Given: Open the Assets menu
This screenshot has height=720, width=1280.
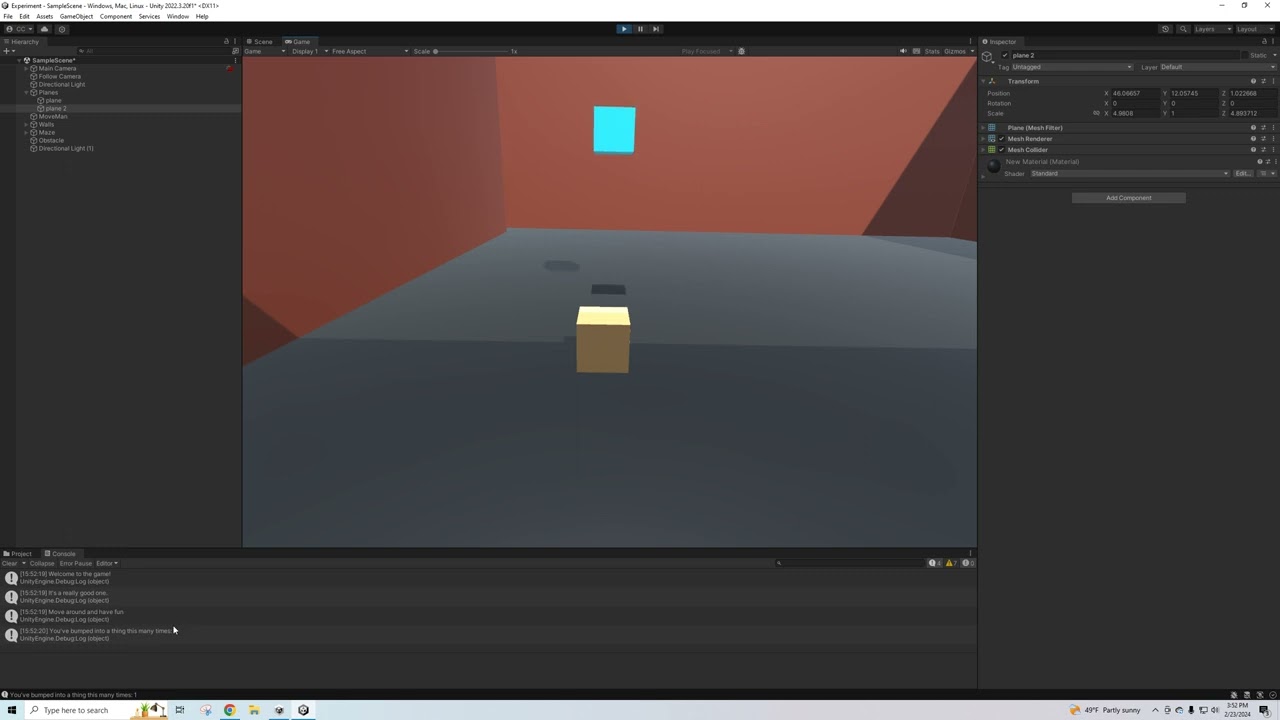Looking at the screenshot, I should coord(45,17).
